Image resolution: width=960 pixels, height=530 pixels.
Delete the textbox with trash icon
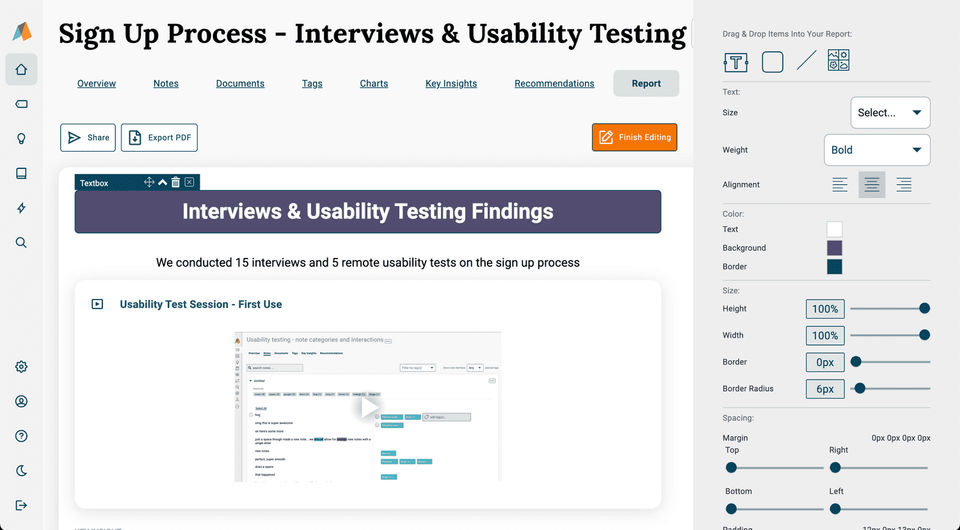point(176,182)
